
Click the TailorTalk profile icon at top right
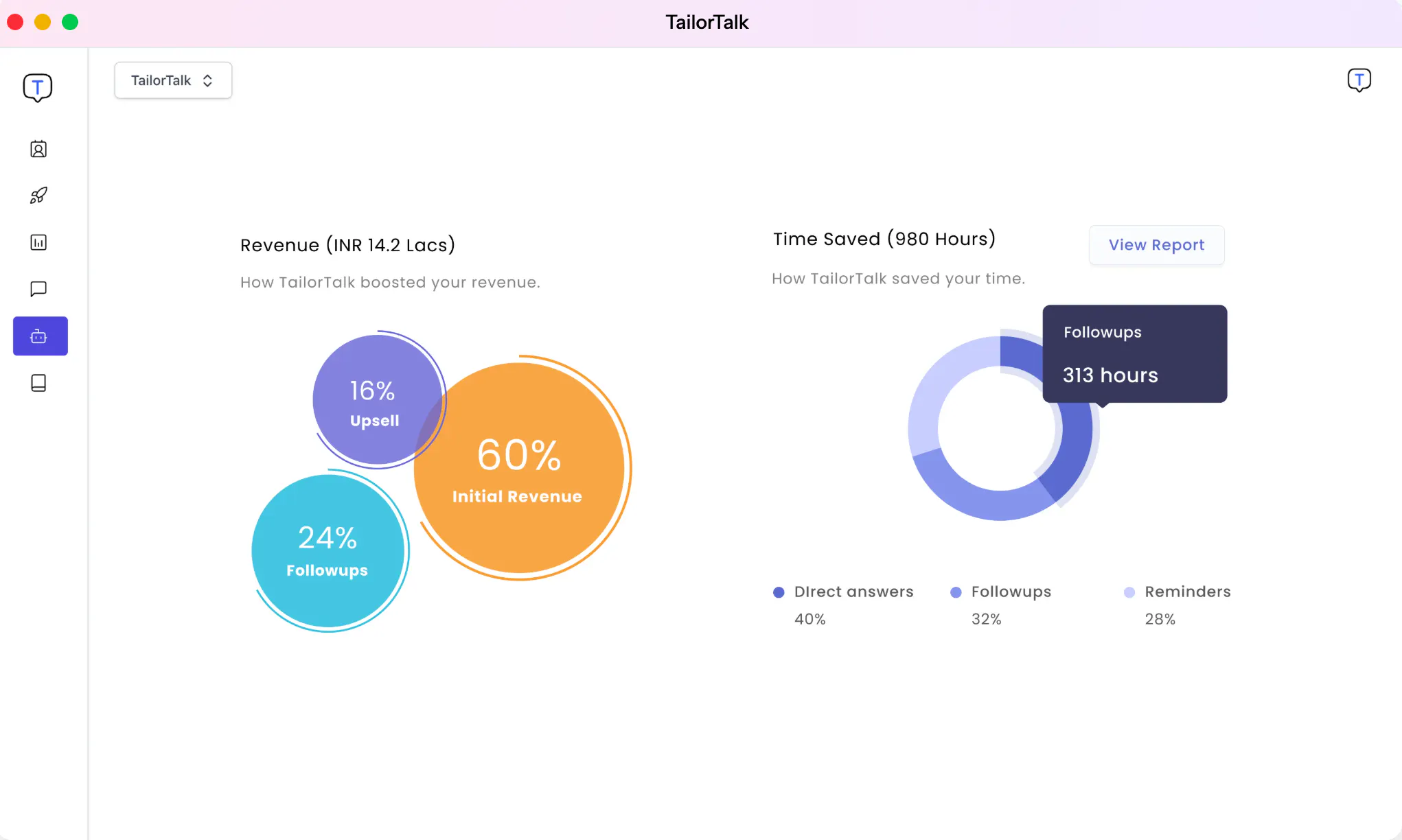[1359, 80]
